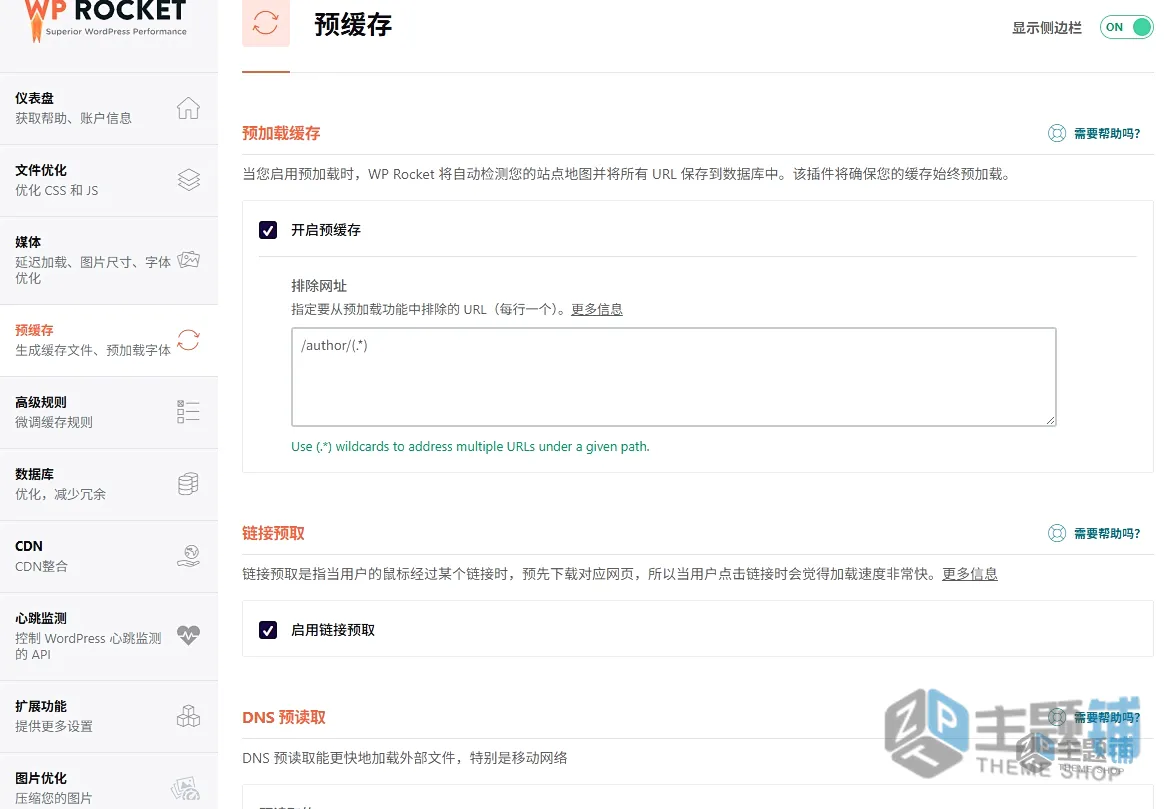The image size is (1167, 809).
Task: Click the WP Rocket logo
Action: click(x=105, y=20)
